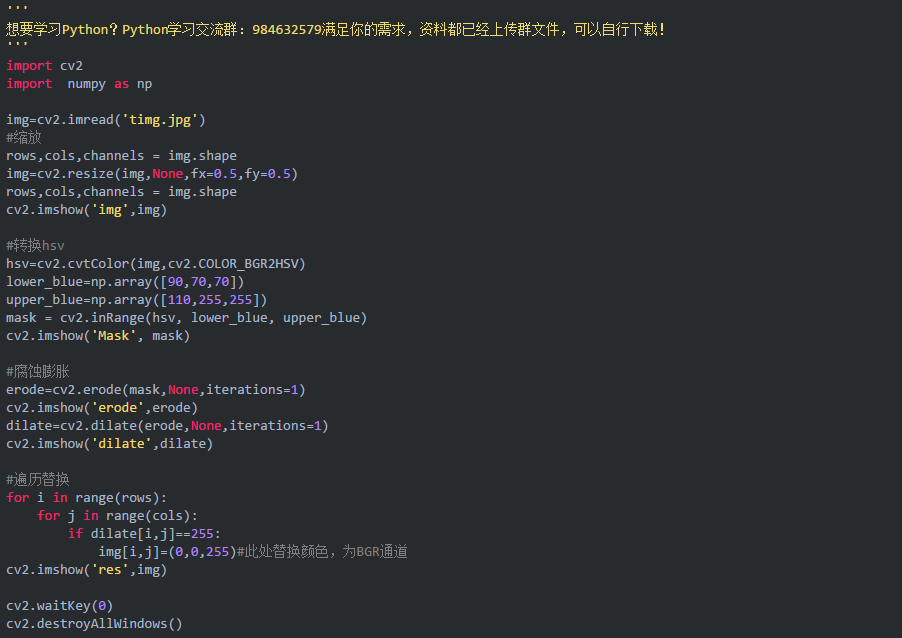Click the 'for j in range(cols)' line
The image size is (902, 638).
(x=117, y=515)
